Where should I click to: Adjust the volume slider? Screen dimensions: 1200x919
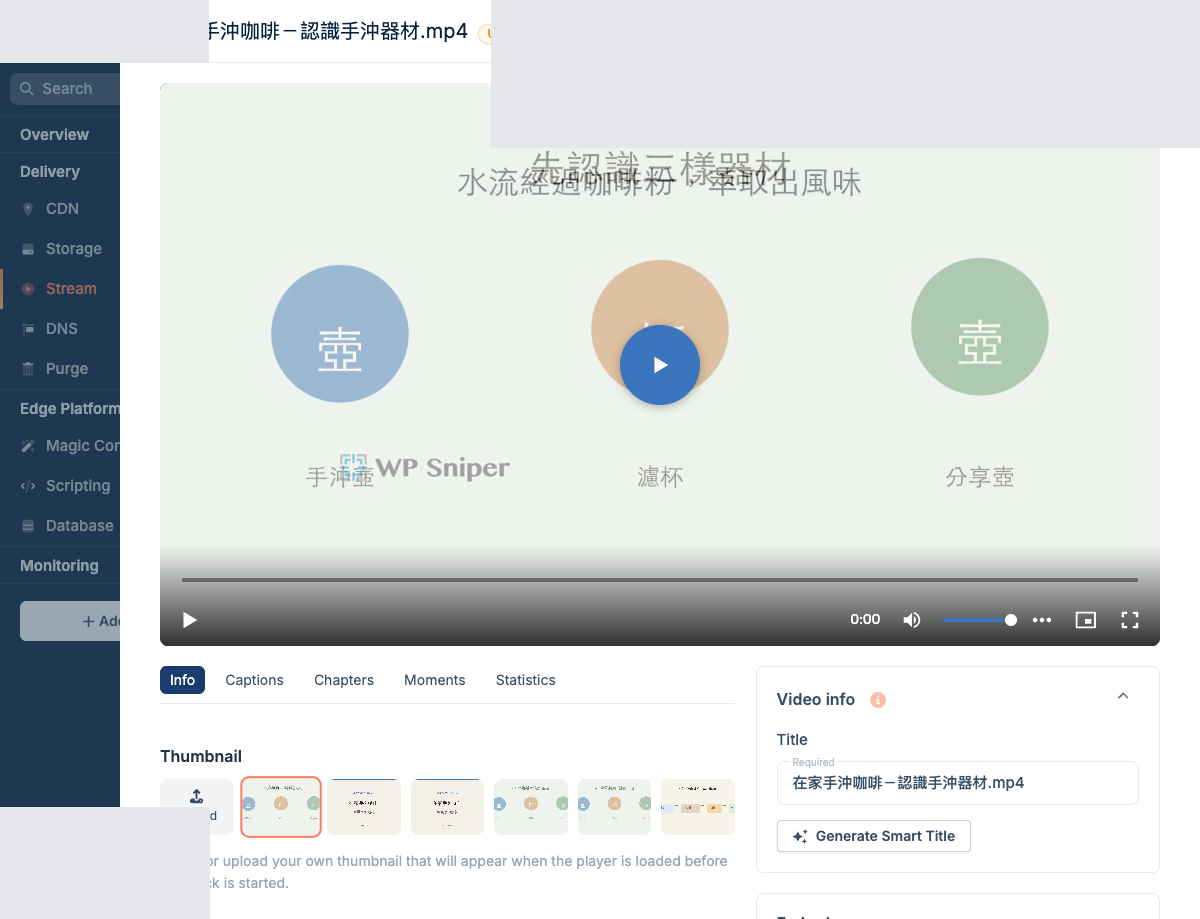979,620
